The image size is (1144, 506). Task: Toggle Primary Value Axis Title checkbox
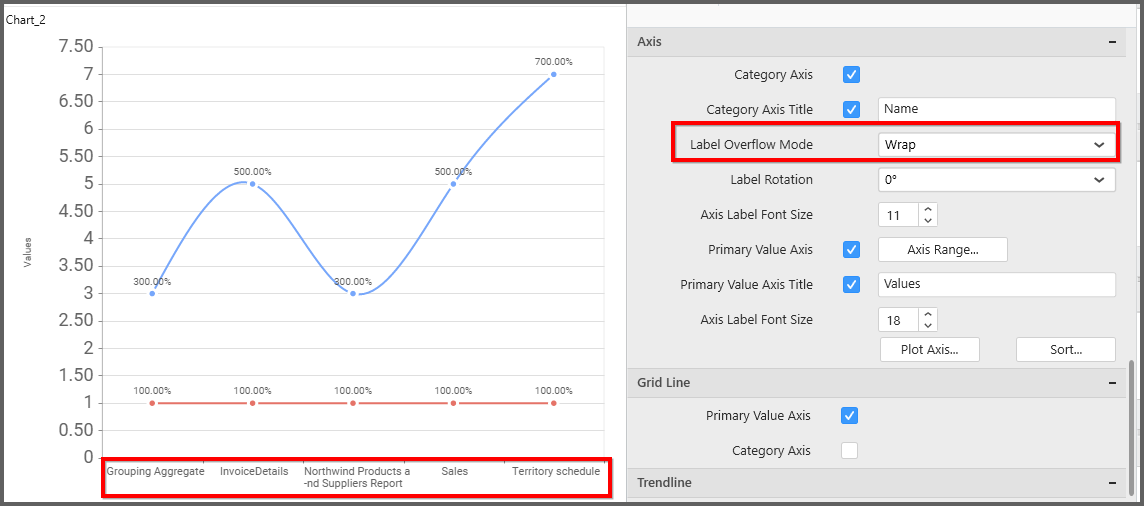coord(852,285)
